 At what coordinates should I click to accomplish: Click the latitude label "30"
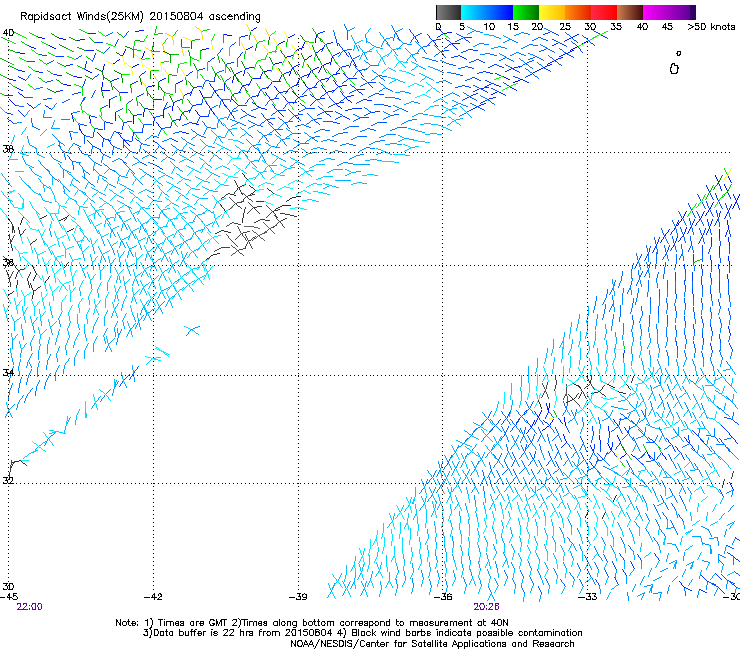(x=8, y=586)
